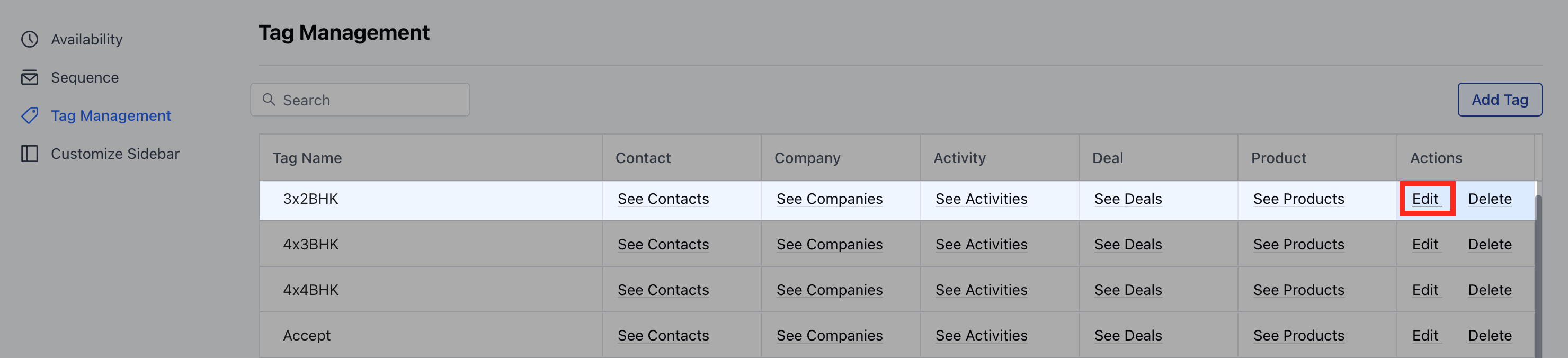Screen dimensions: 1568x358
Task: Edit the 3x2BHK tag
Action: click(1425, 199)
